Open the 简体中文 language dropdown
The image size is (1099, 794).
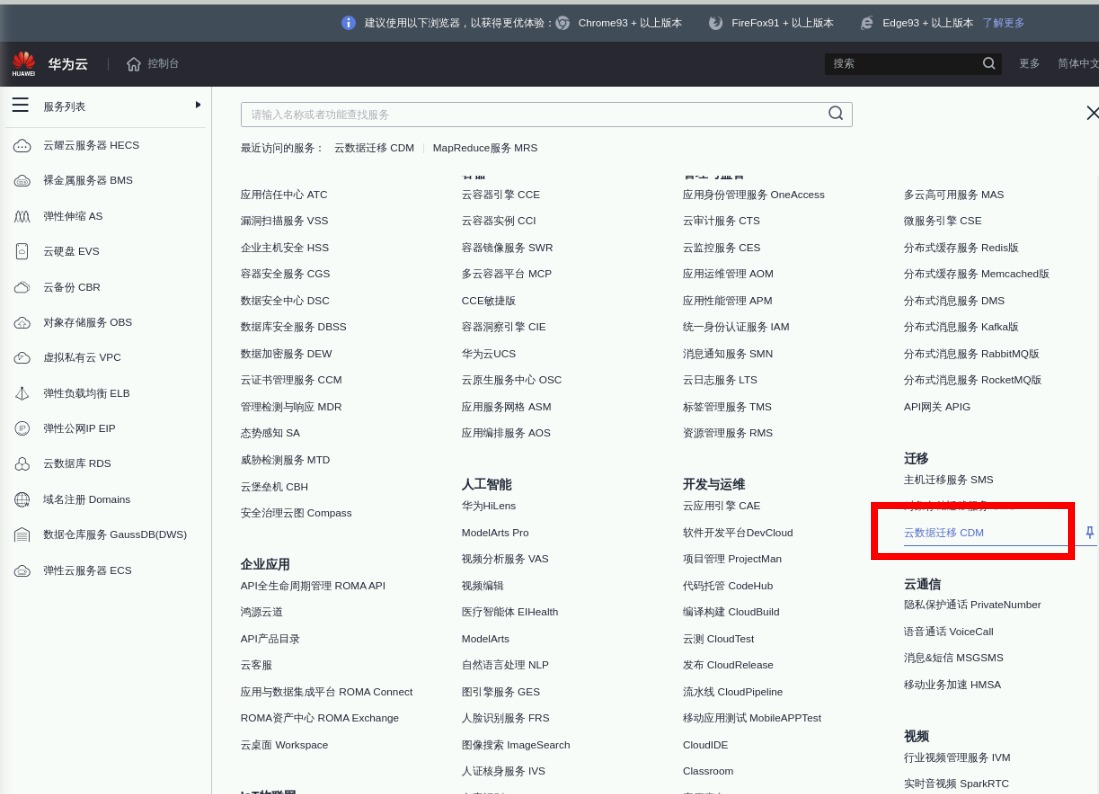[x=1077, y=64]
